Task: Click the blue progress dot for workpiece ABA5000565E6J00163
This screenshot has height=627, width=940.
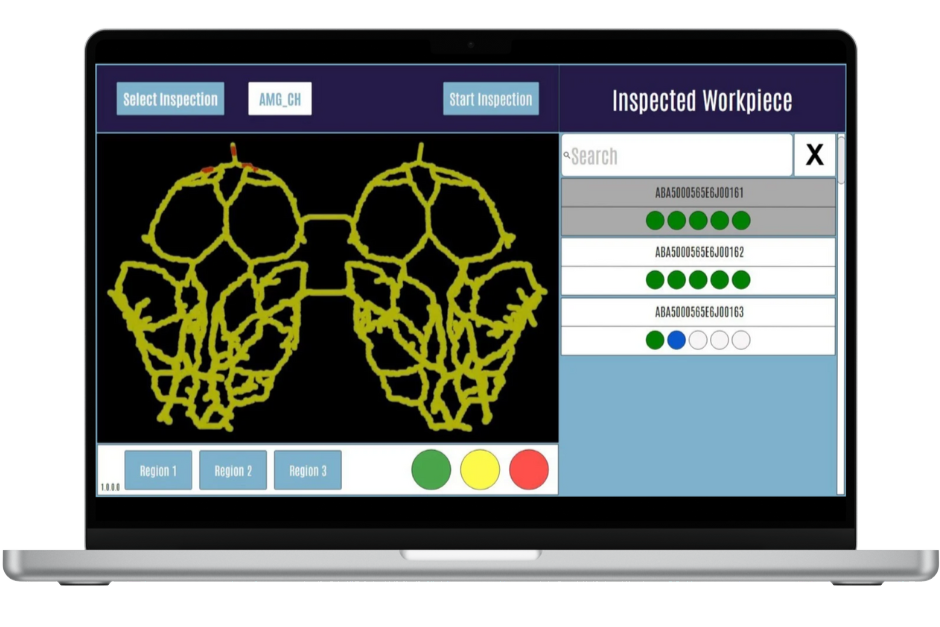Action: click(677, 339)
